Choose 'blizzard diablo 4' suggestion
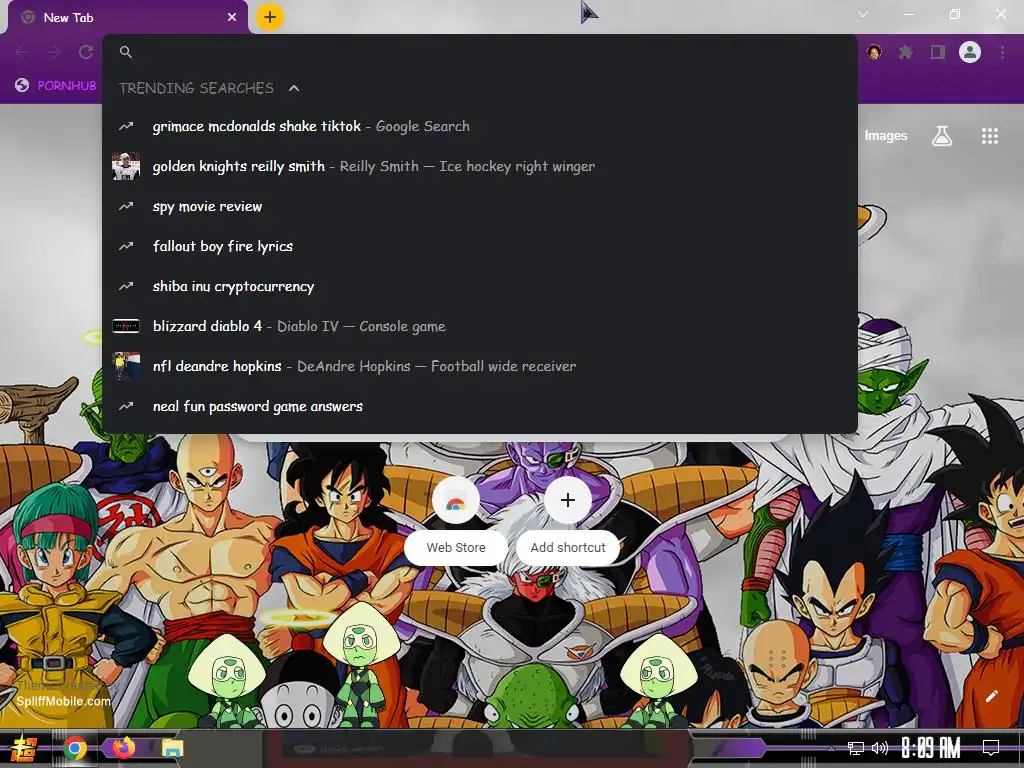The width and height of the screenshot is (1024, 768). coord(480,326)
